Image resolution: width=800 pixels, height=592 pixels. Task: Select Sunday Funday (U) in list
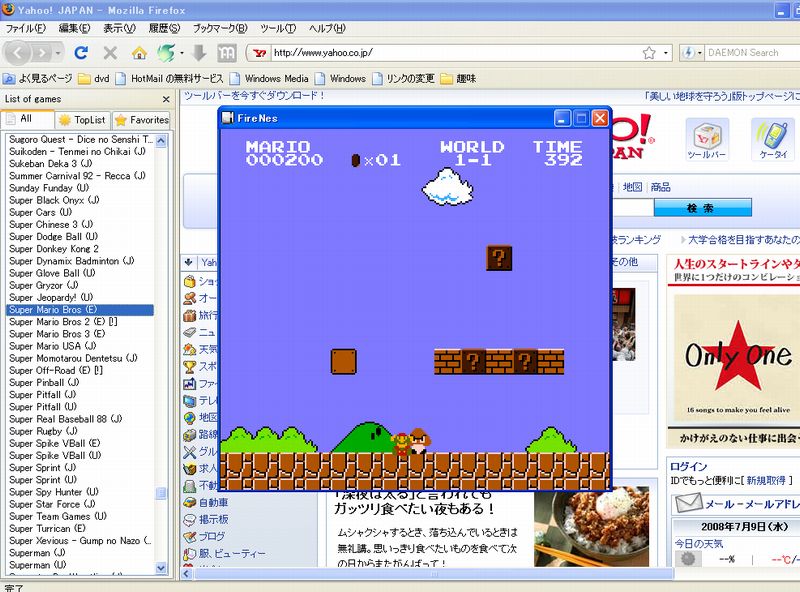click(49, 188)
